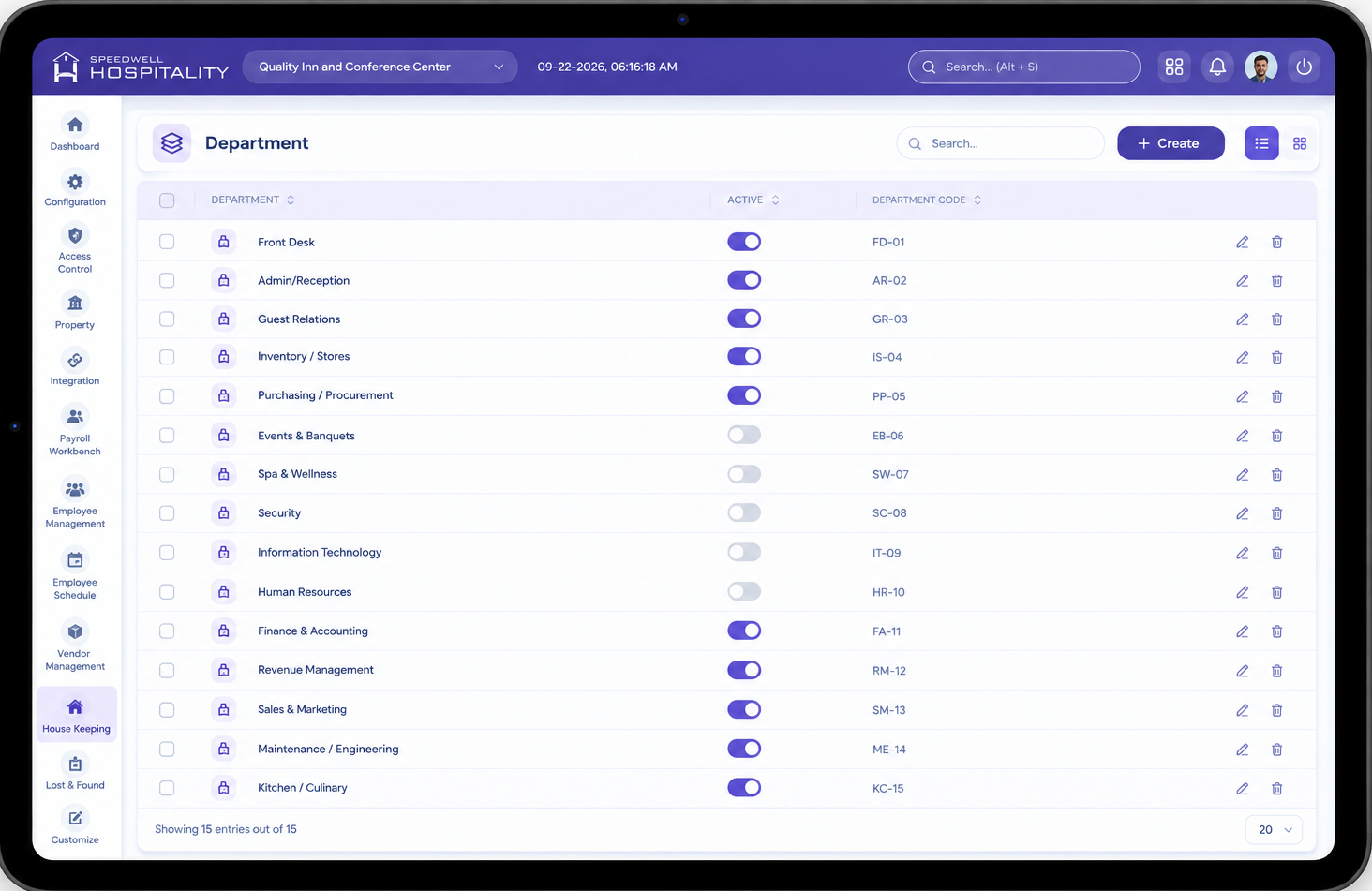Click the Department search field

(x=1000, y=143)
